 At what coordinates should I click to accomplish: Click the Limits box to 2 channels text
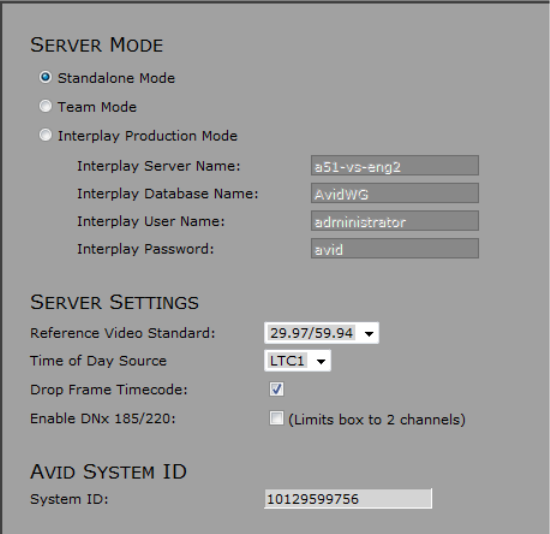click(x=377, y=420)
